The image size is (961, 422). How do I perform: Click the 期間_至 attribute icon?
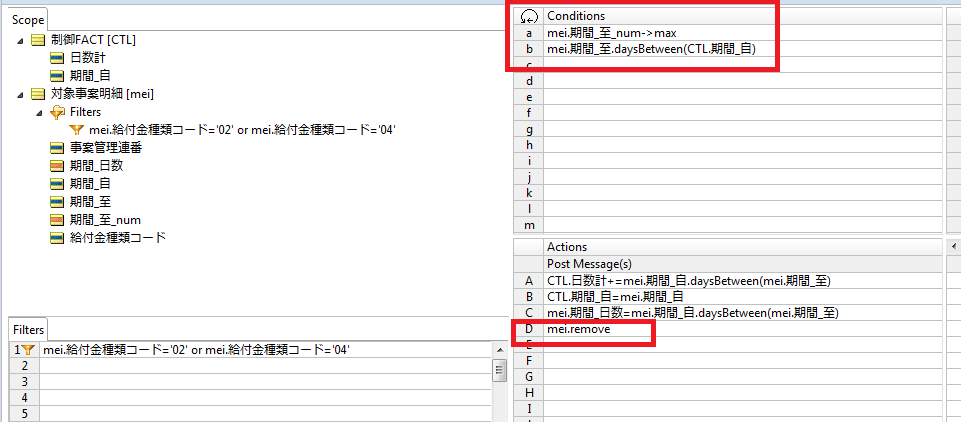click(58, 202)
